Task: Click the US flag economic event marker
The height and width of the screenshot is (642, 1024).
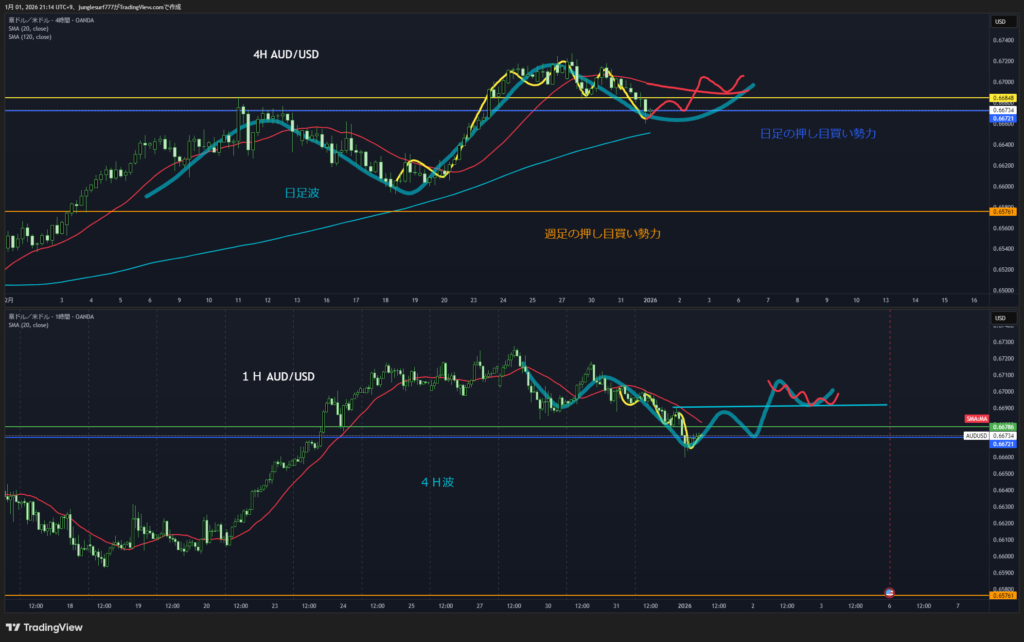Action: [890, 591]
